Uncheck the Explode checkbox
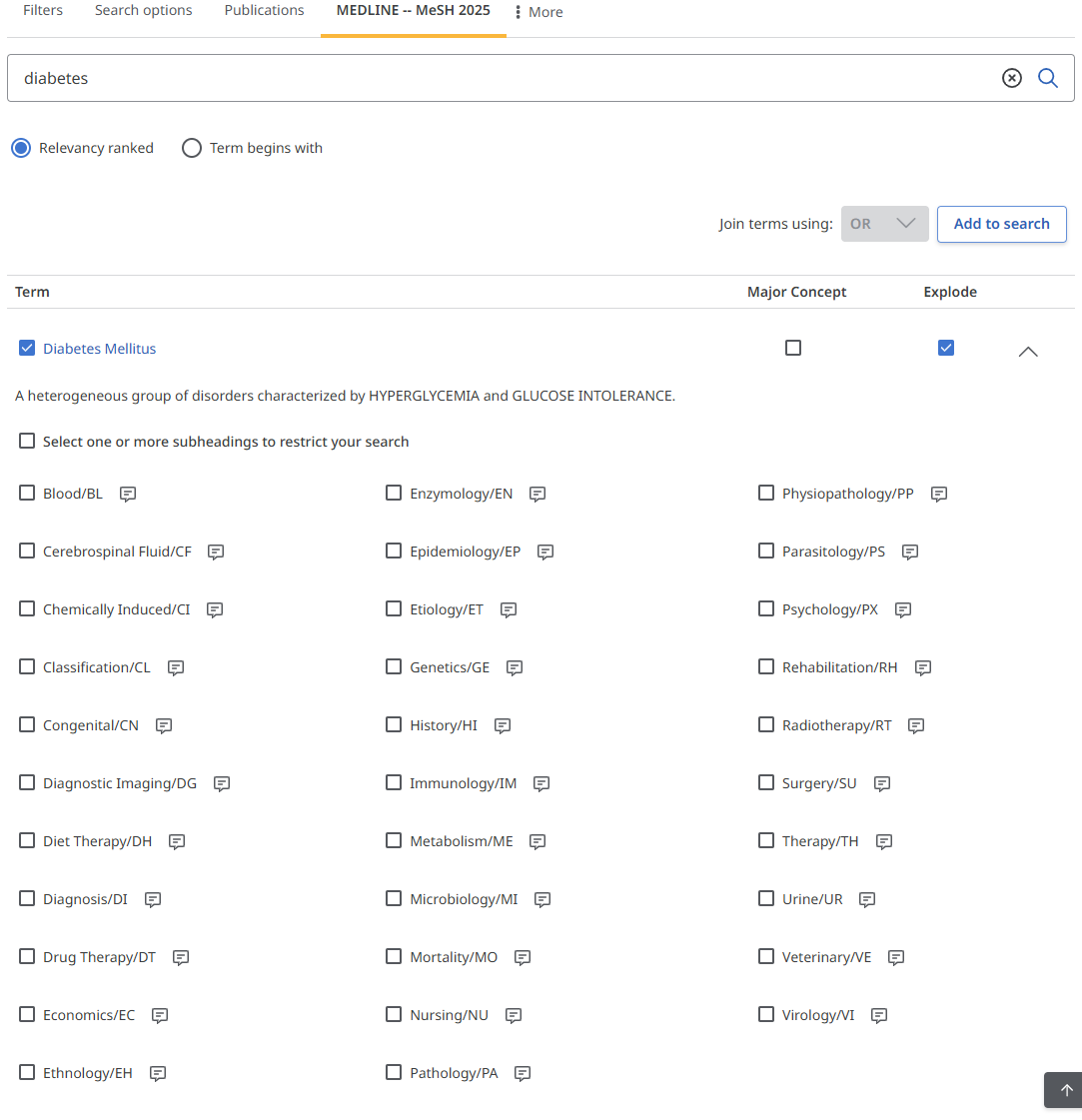Screen dimensions: 1082x1120 (946, 348)
